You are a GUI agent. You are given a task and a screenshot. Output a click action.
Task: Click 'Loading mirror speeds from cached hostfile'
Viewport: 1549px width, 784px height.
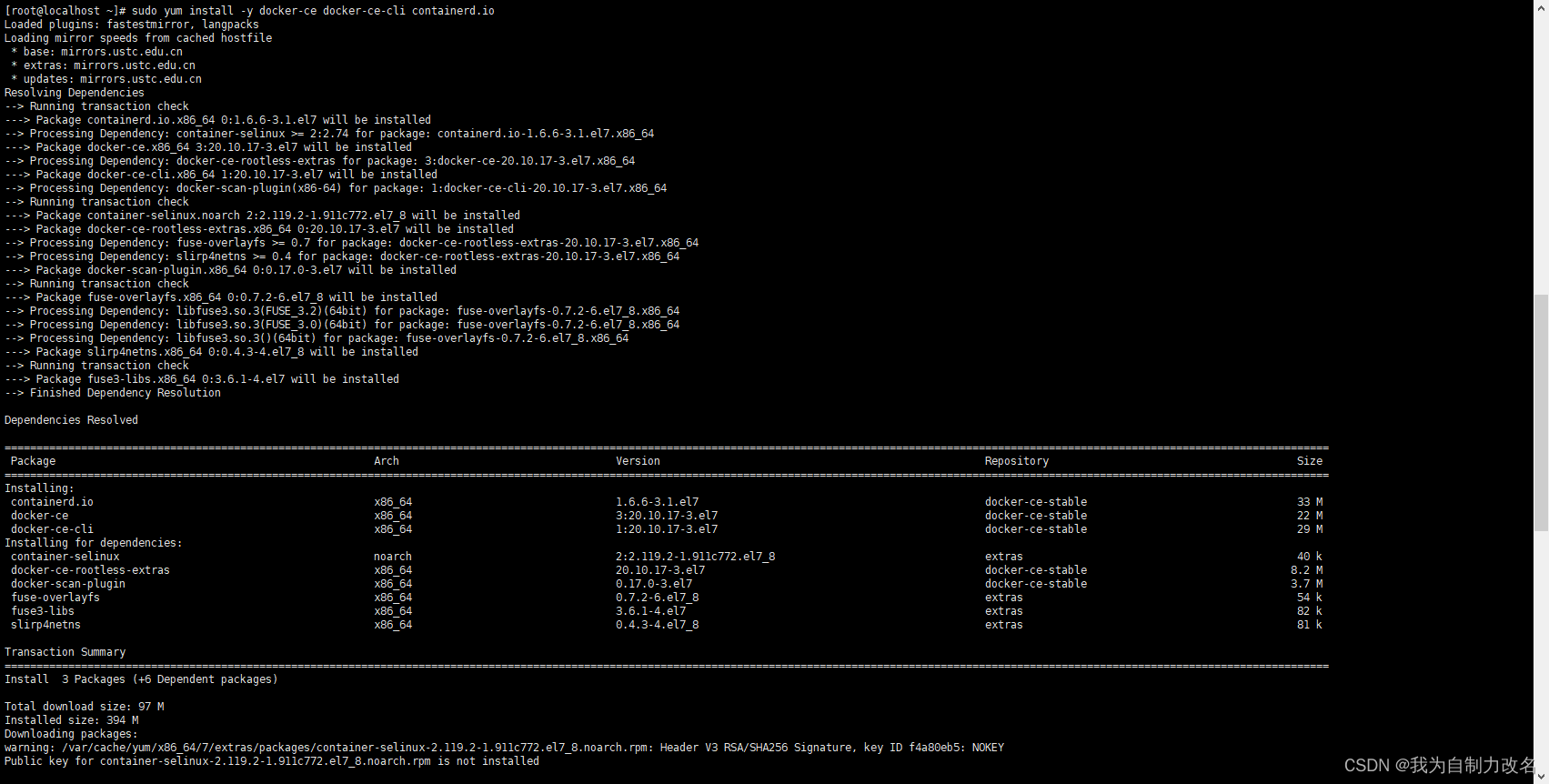[x=138, y=38]
